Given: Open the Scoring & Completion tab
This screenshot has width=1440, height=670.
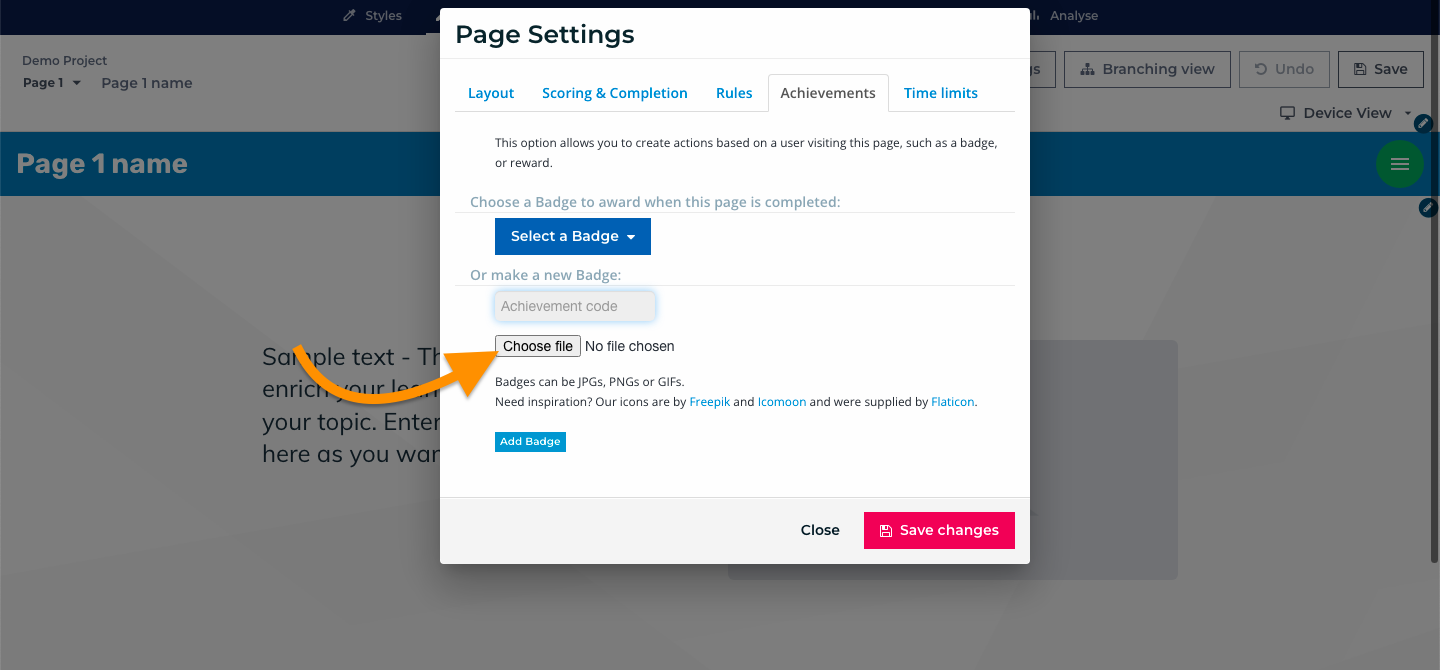Looking at the screenshot, I should (615, 93).
